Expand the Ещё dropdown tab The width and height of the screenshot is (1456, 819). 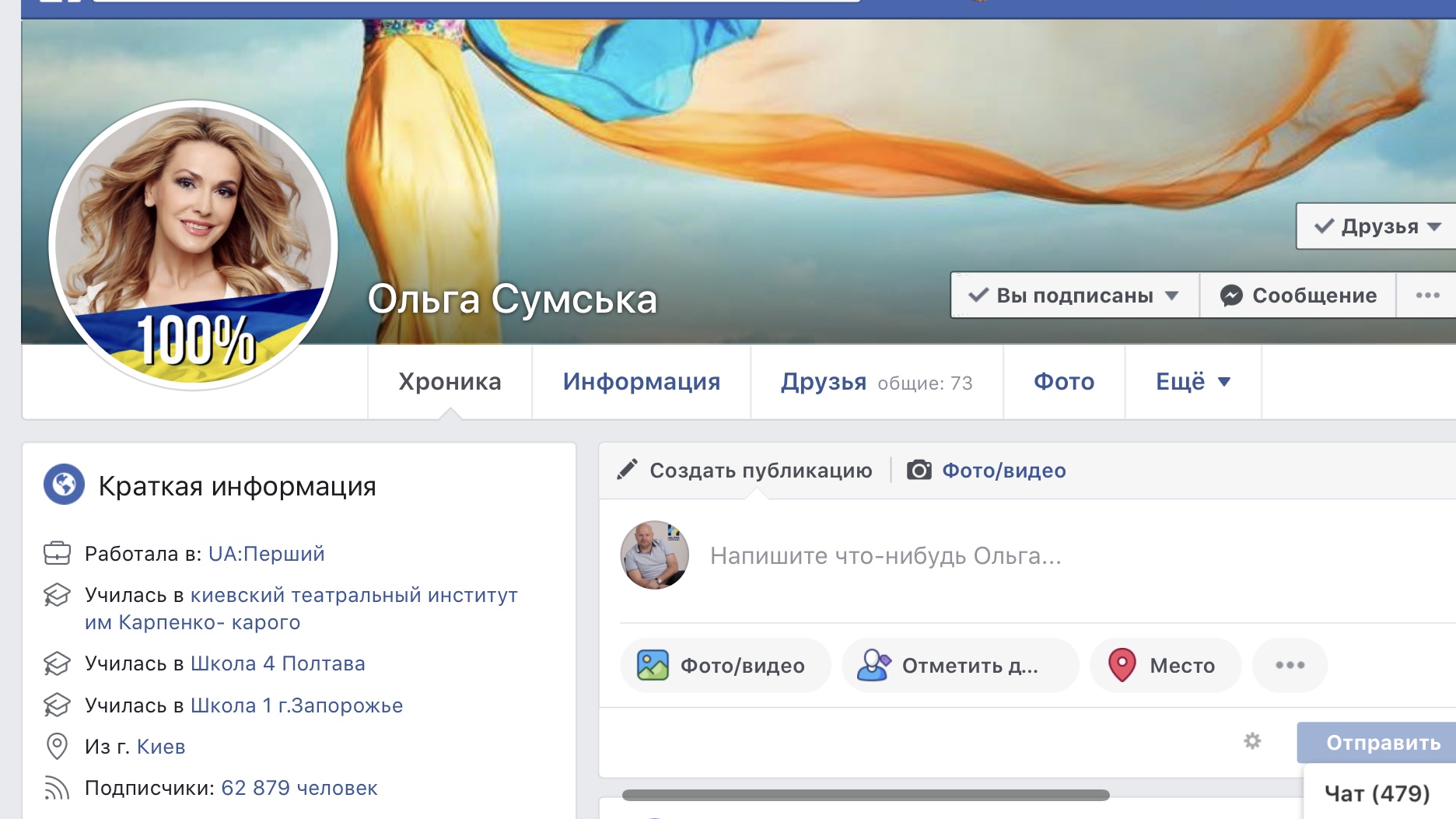click(1192, 382)
